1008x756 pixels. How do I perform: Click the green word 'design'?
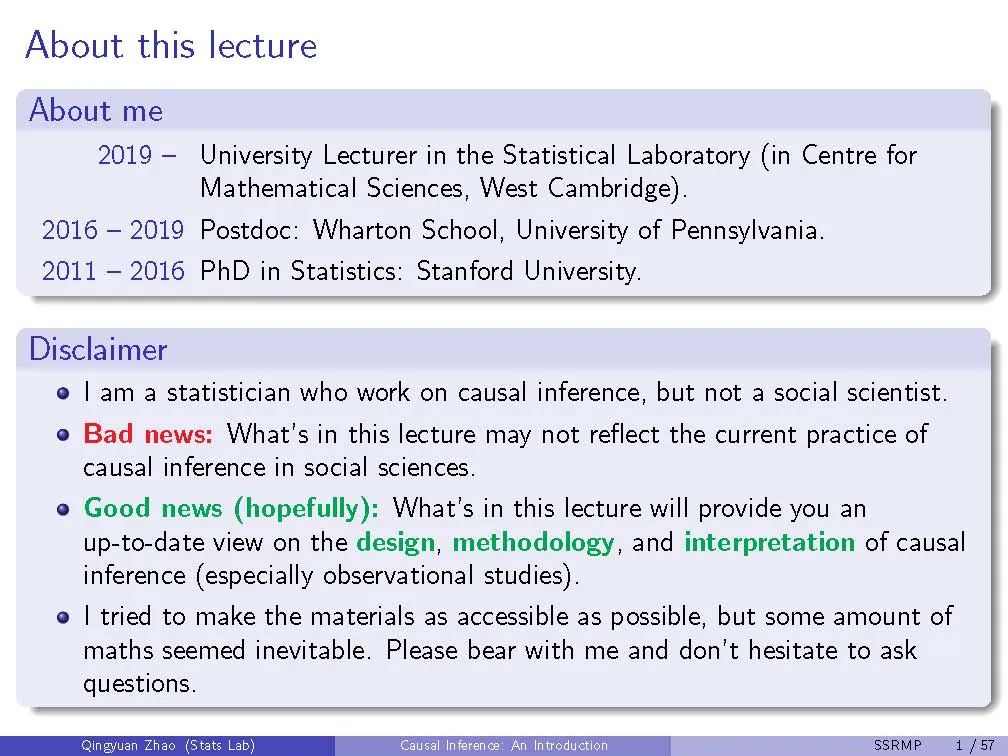(x=396, y=543)
